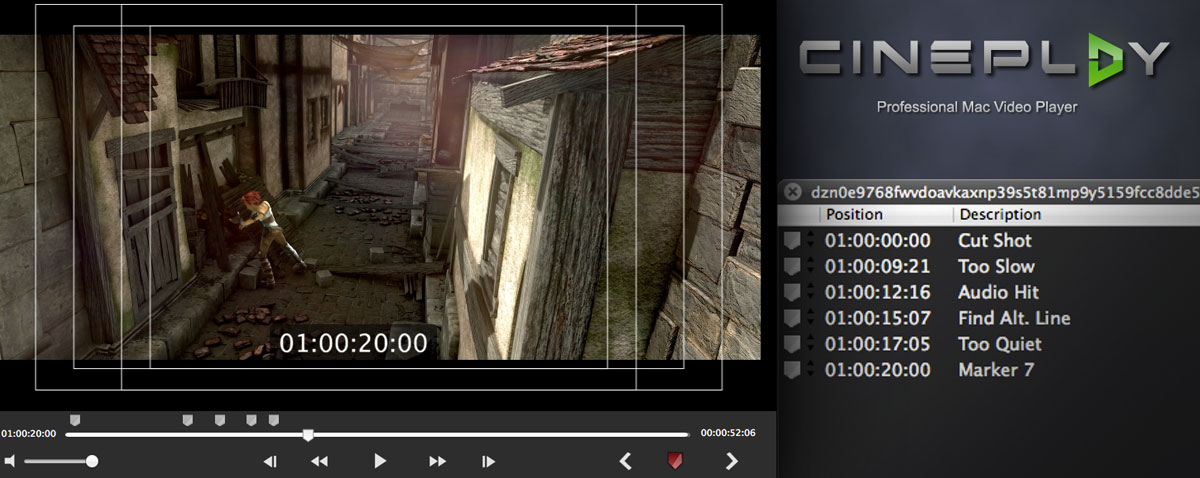Click the position stepper on the Too Slow row
This screenshot has width=1200, height=478.
coord(809,267)
